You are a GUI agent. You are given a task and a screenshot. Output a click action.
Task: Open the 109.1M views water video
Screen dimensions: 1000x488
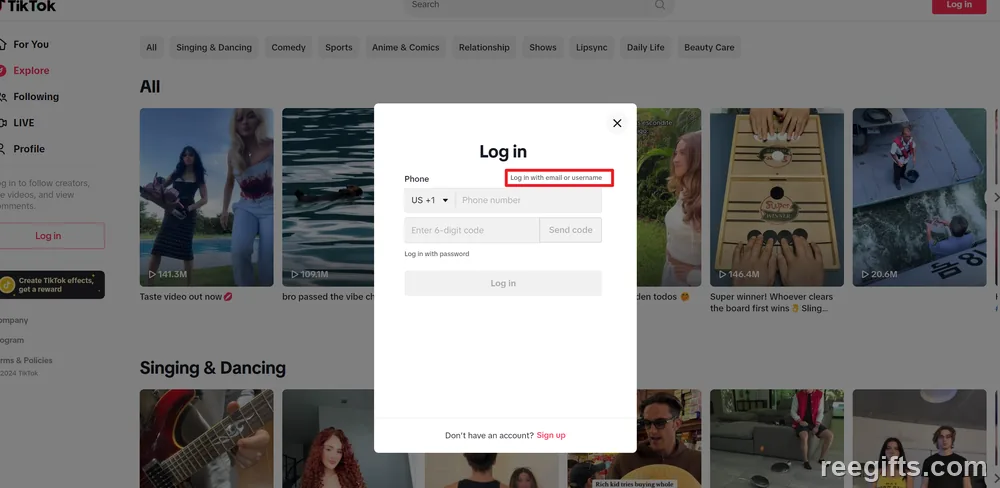pyautogui.click(x=328, y=197)
